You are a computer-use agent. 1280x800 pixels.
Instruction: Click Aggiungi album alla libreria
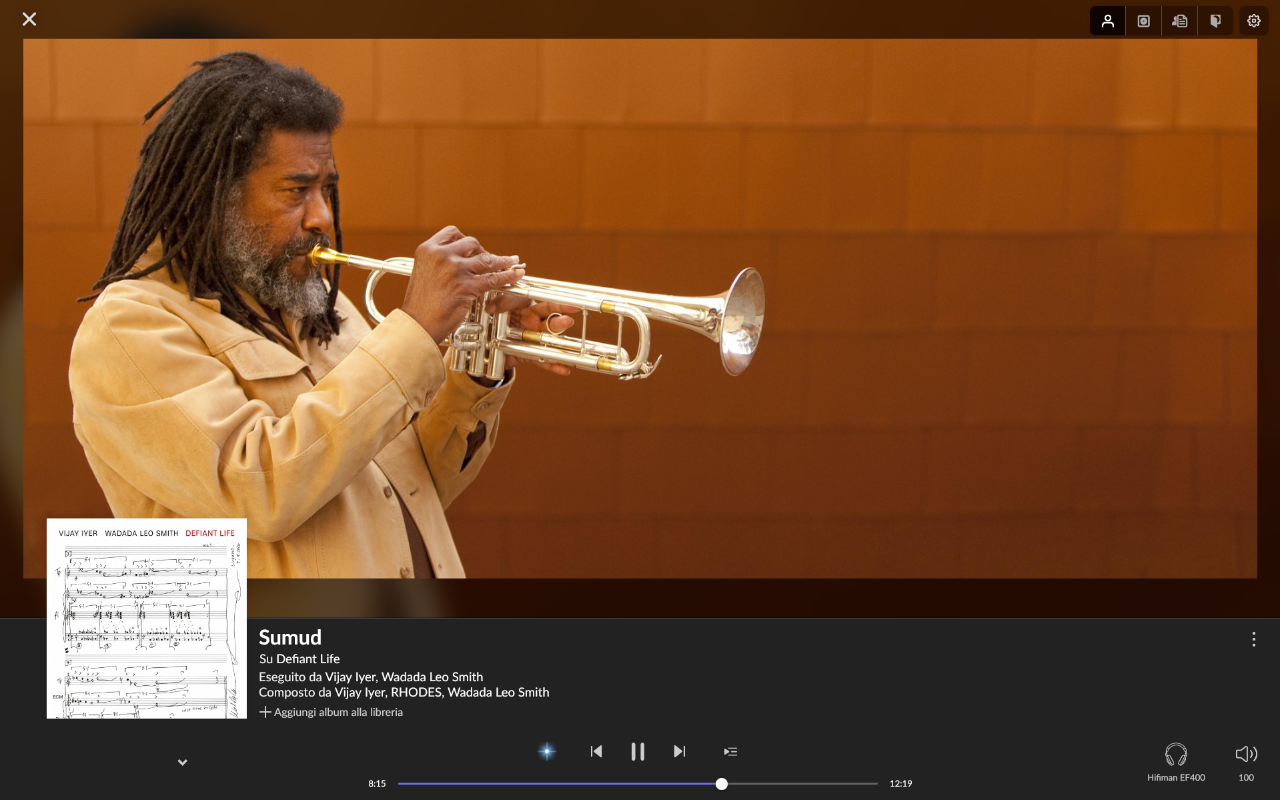tap(331, 712)
